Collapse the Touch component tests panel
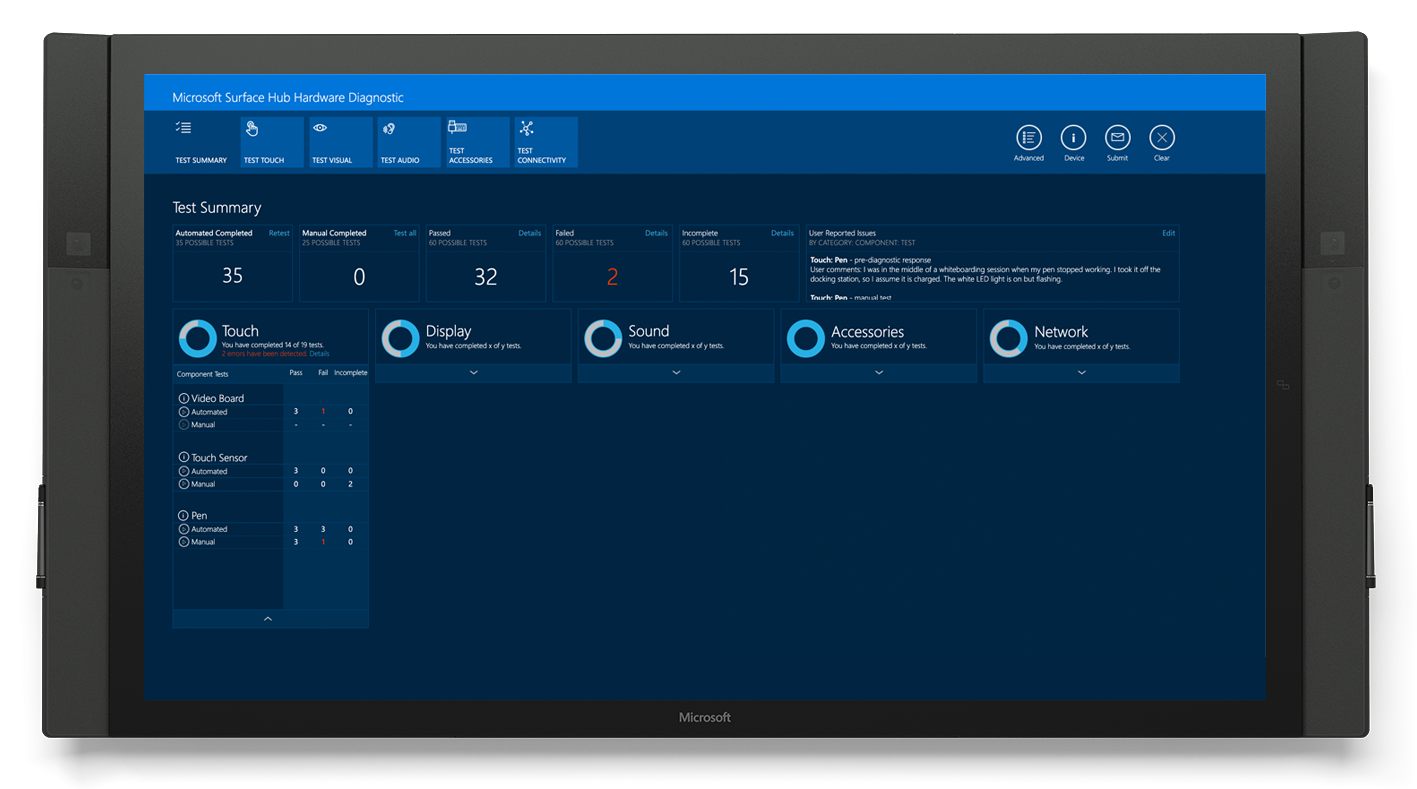Image resolution: width=1417 pixels, height=789 pixels. 270,619
